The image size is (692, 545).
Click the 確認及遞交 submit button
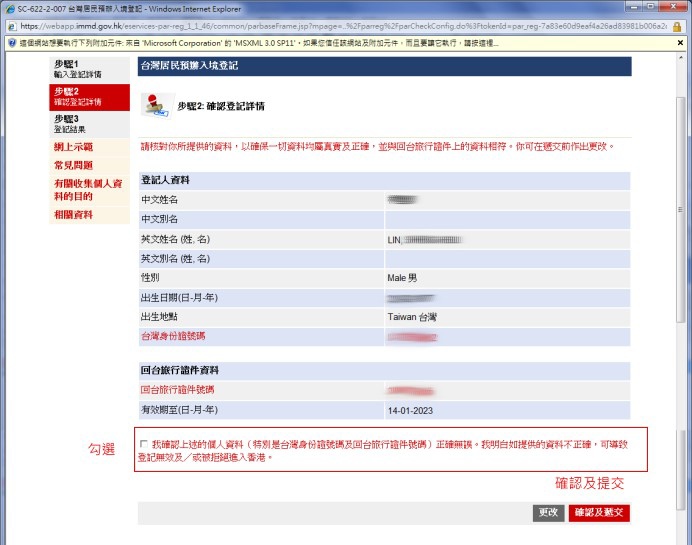599,512
